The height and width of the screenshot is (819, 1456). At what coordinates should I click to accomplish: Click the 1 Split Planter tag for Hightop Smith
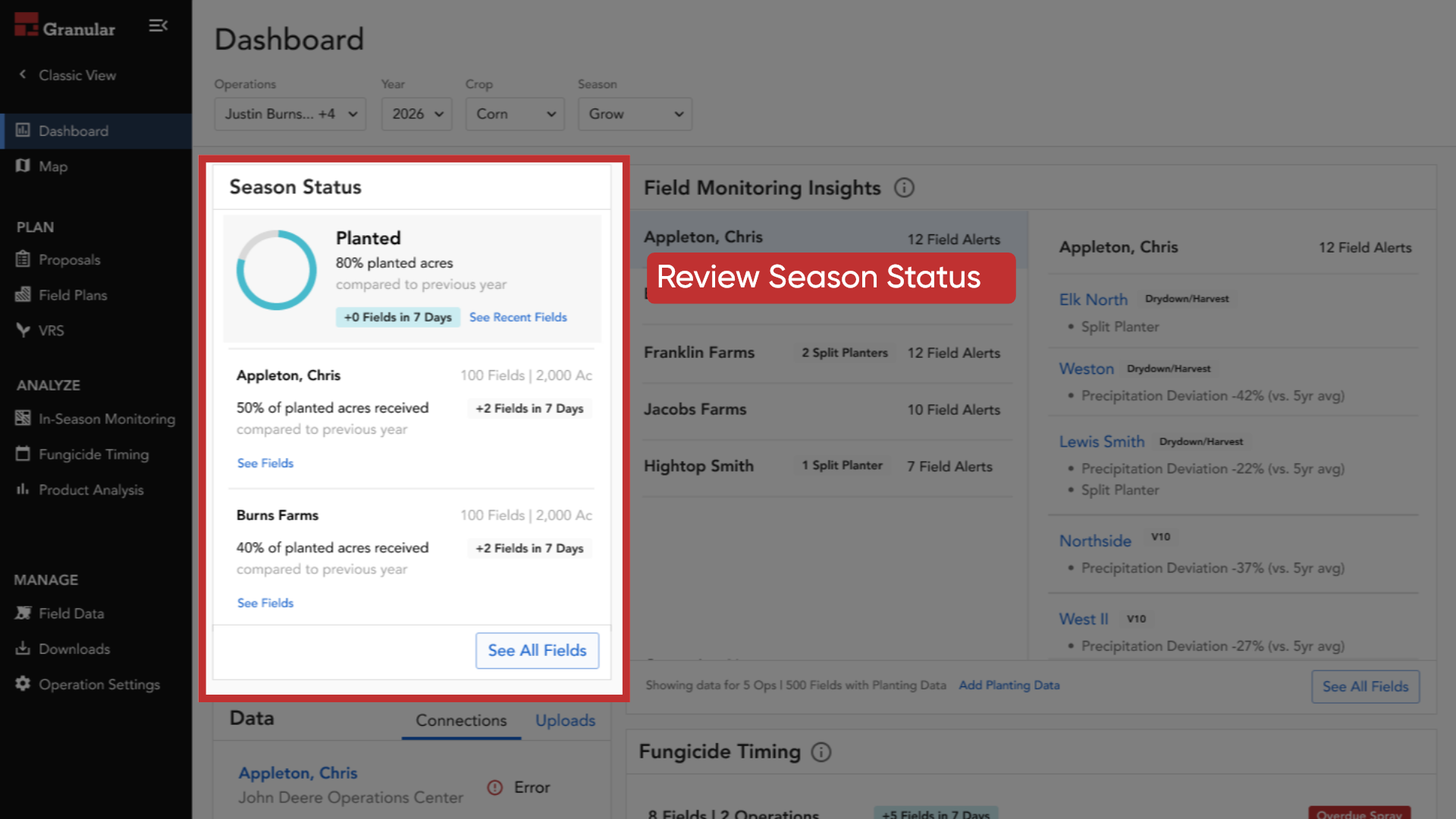point(842,466)
